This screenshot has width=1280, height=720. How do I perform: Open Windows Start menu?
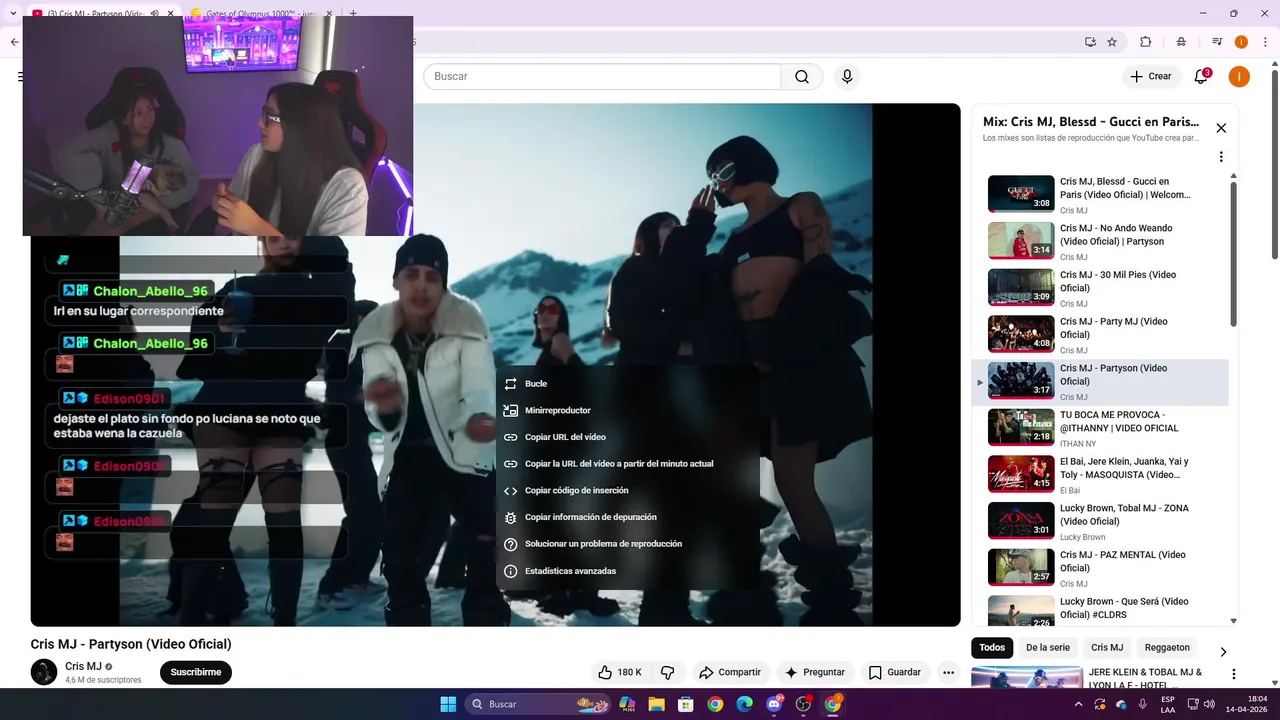(x=448, y=704)
